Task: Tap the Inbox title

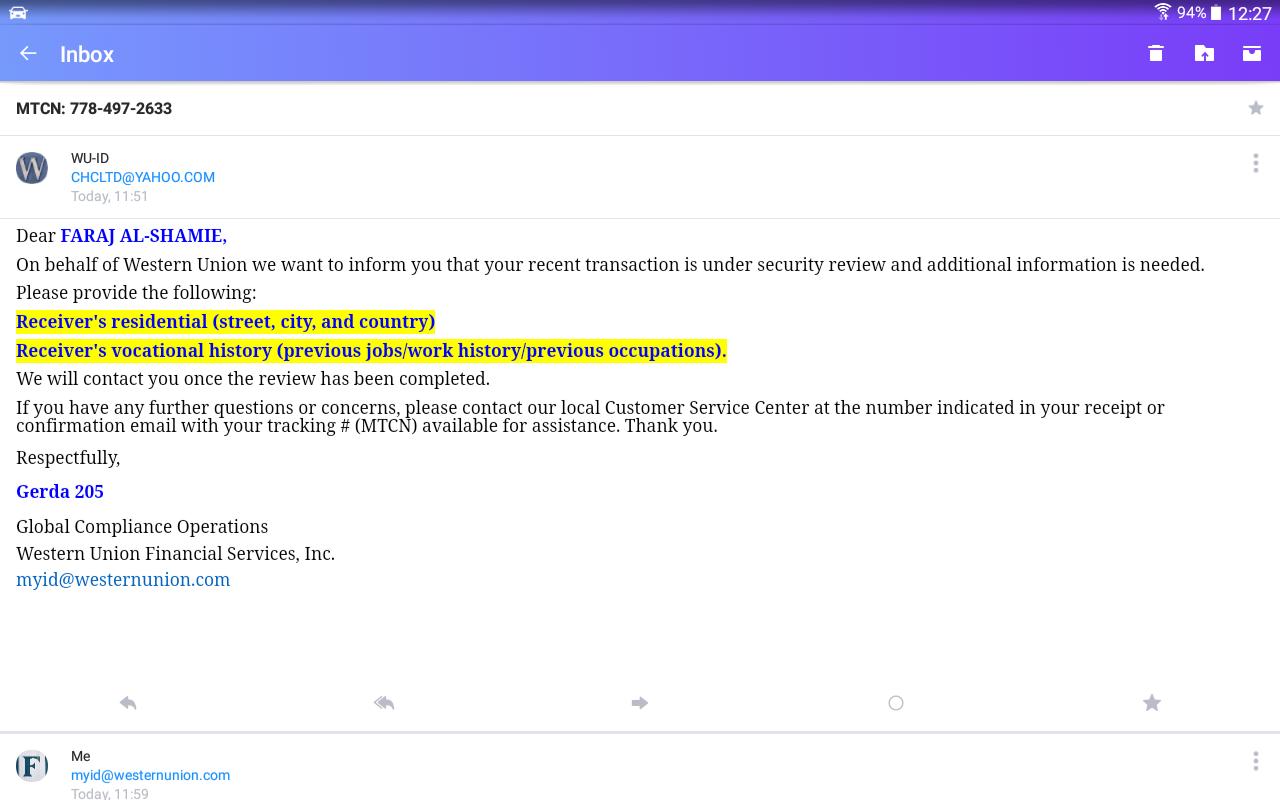Action: (87, 54)
